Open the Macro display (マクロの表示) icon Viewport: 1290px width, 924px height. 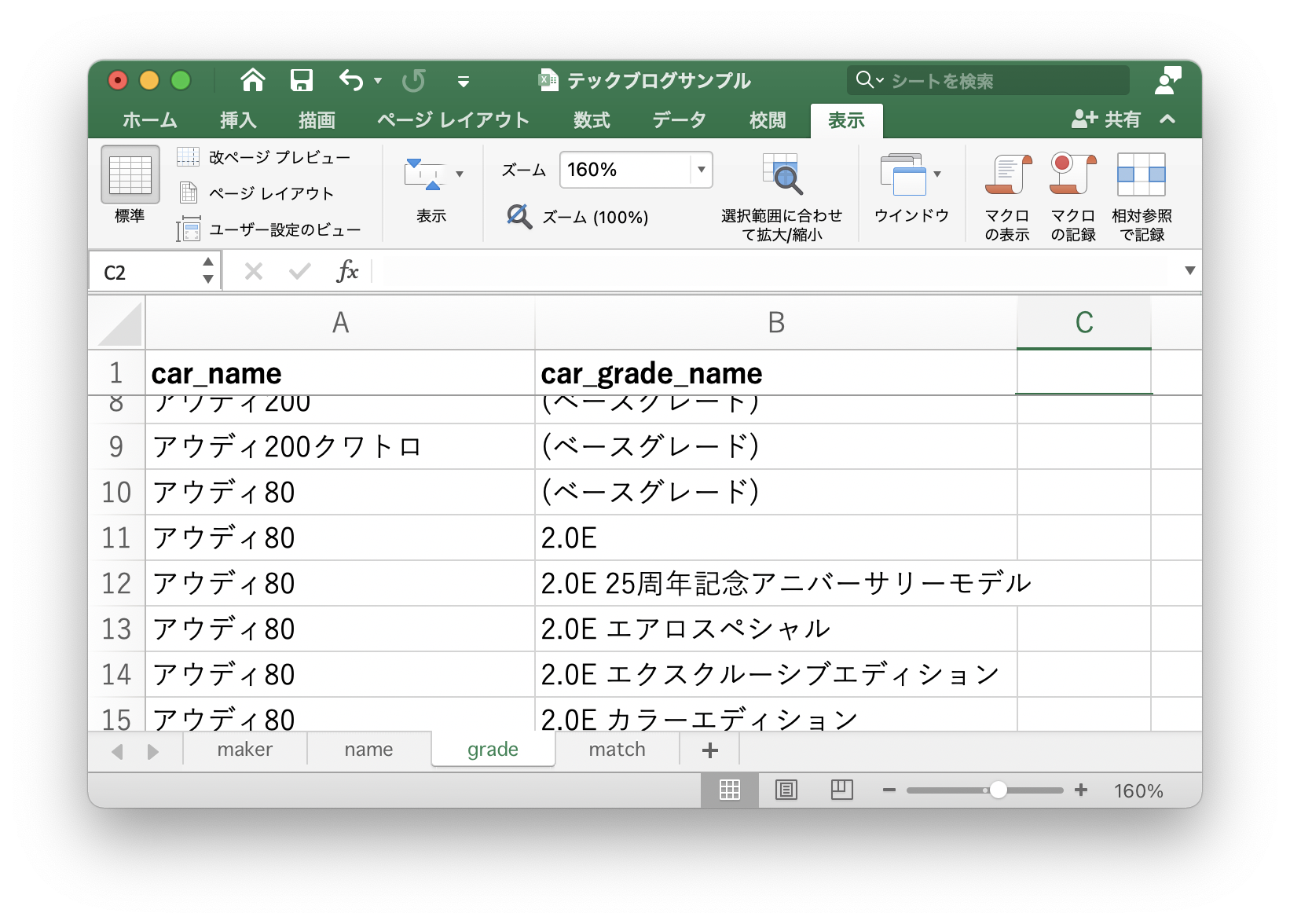(1008, 175)
